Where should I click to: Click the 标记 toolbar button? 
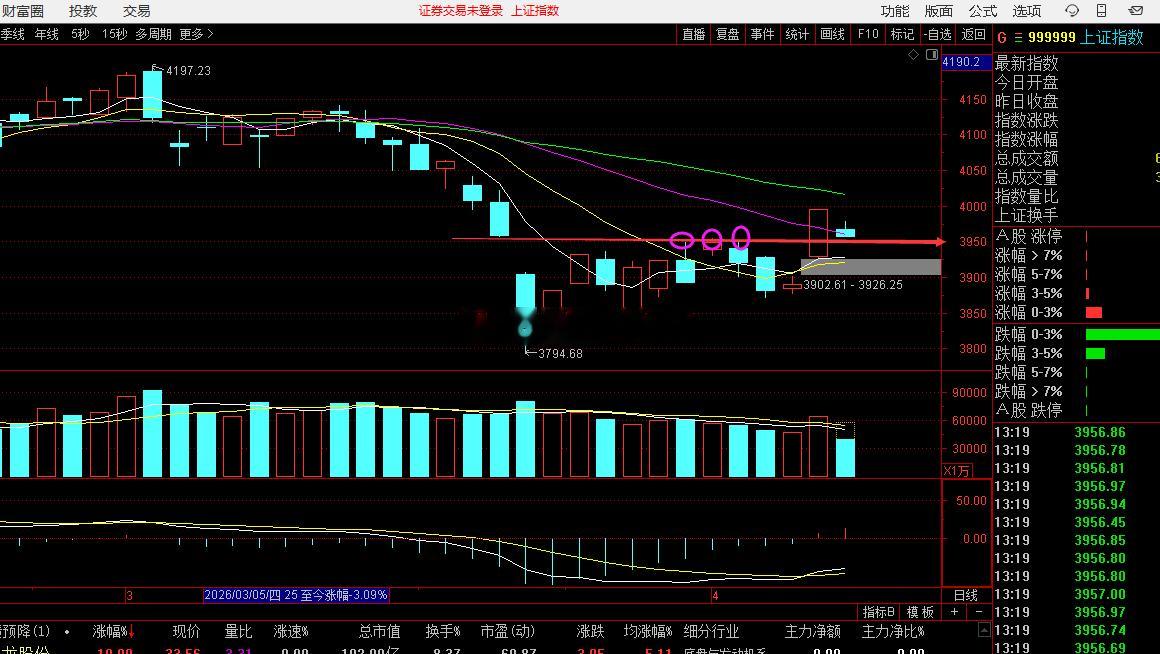coord(903,34)
